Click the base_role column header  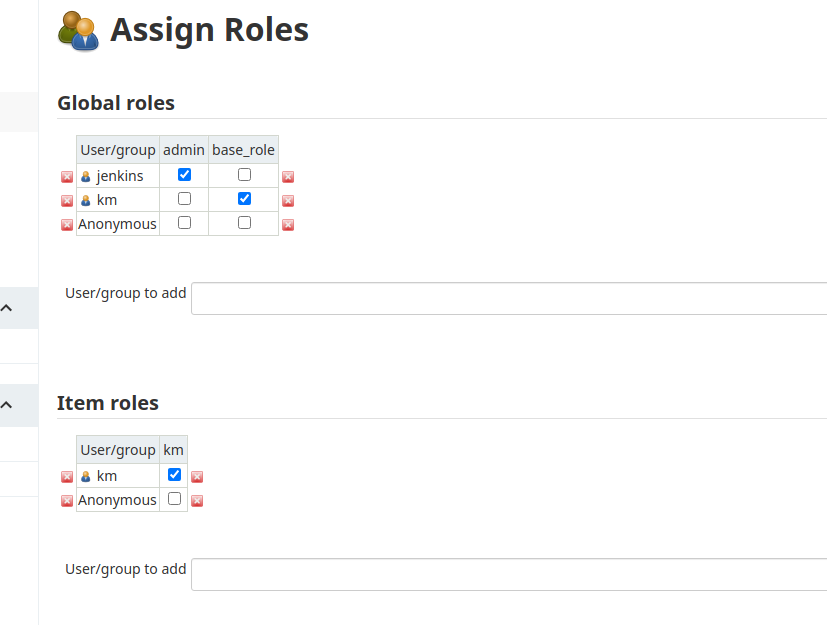click(x=243, y=150)
